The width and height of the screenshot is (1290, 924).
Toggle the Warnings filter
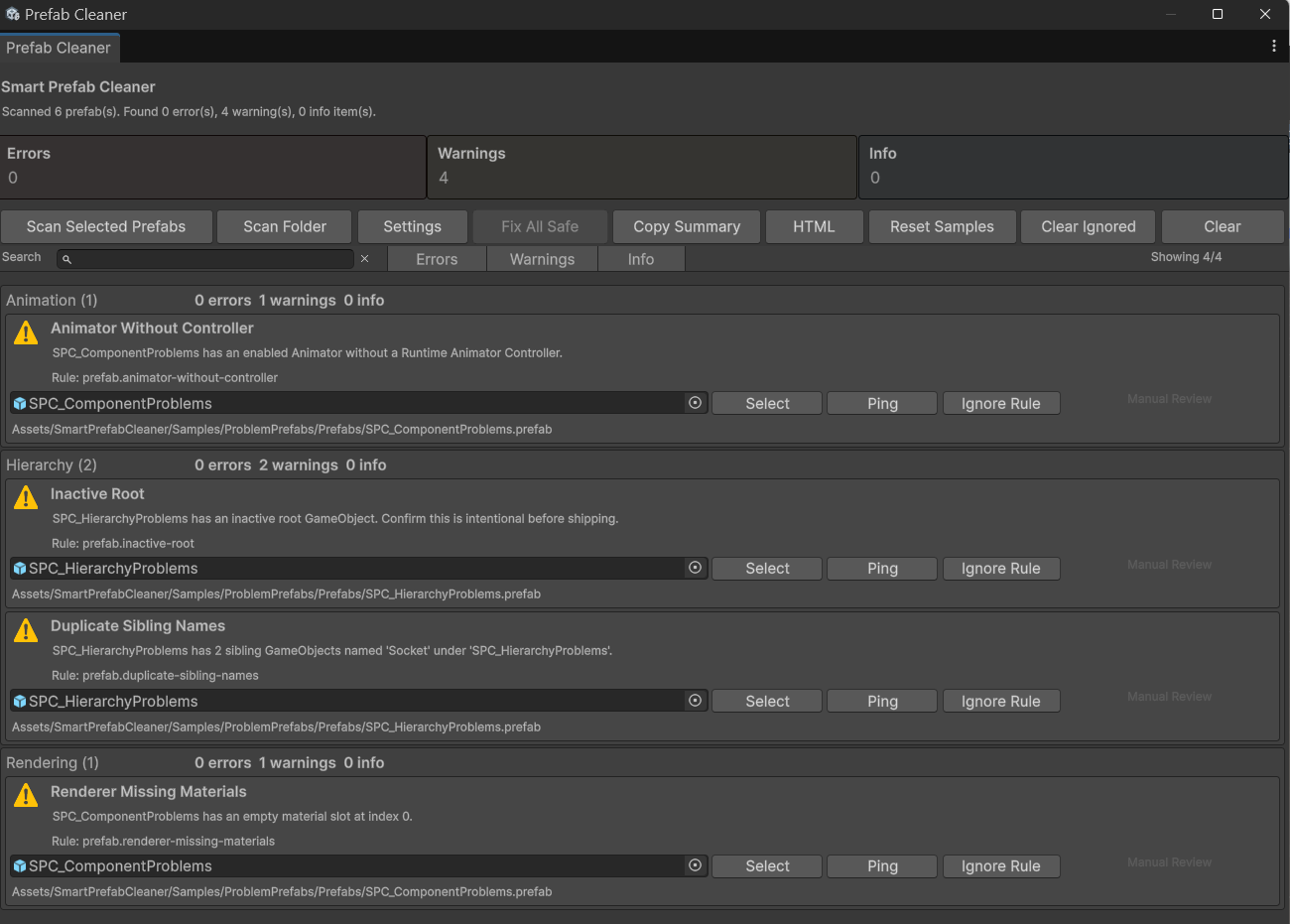click(x=542, y=259)
